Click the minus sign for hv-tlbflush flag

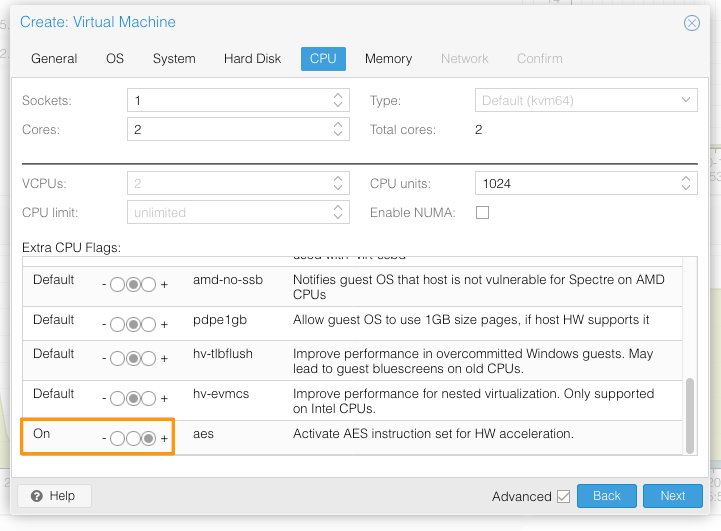click(x=104, y=359)
